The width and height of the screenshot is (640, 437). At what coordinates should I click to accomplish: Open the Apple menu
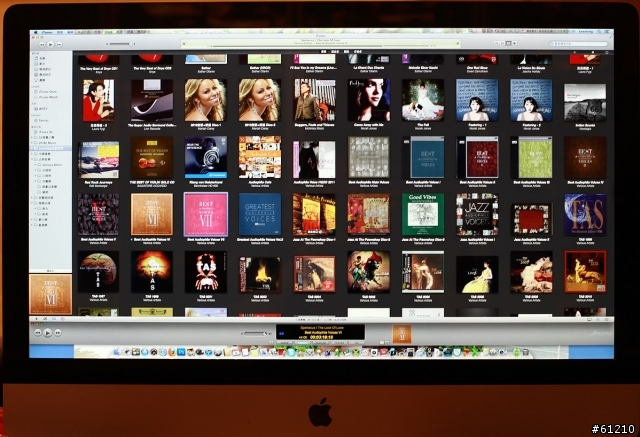coord(36,32)
